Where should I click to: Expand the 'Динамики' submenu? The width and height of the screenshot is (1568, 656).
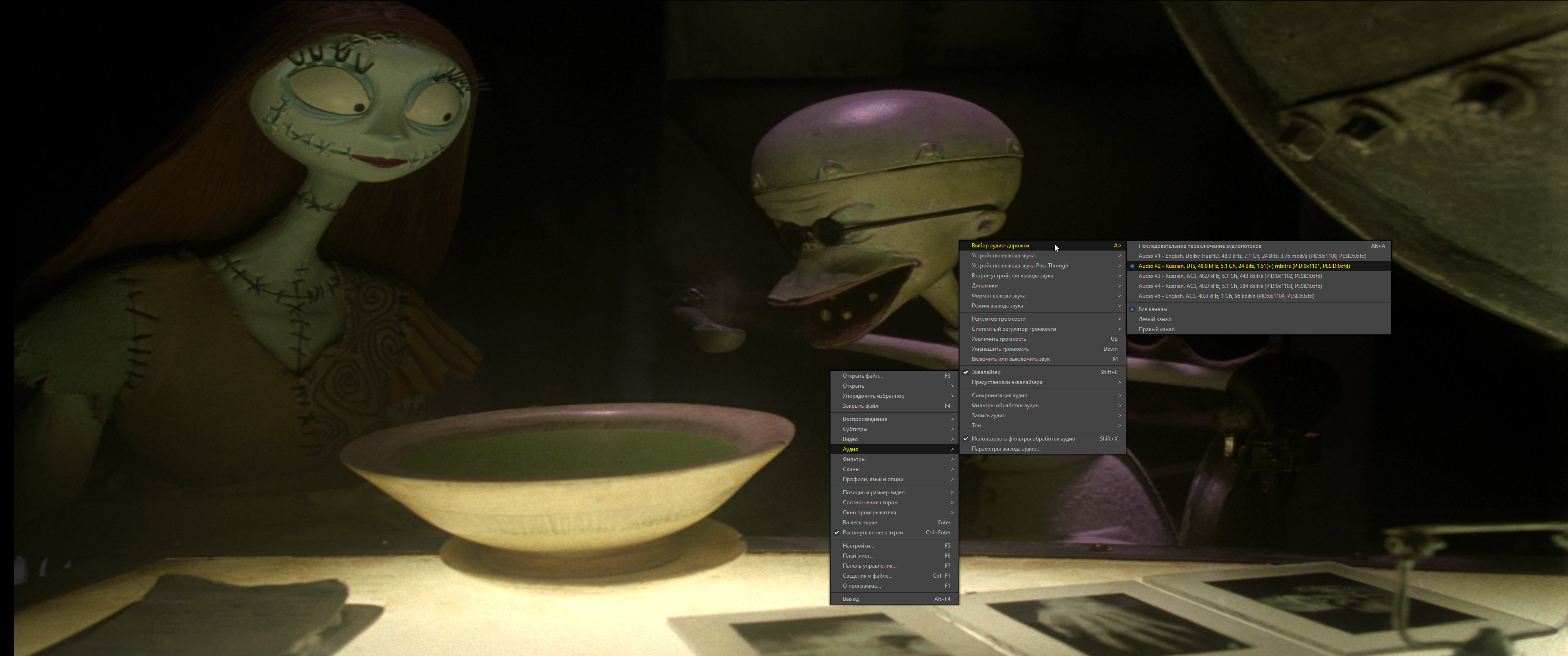coord(1042,286)
